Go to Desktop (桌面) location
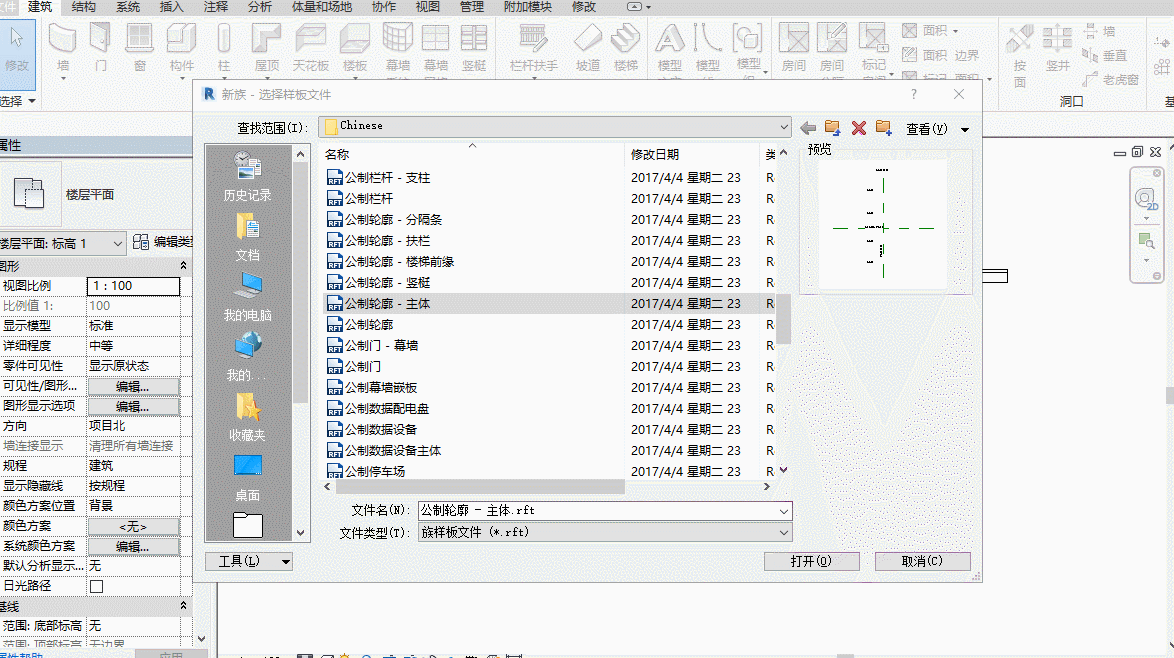Viewport: 1174px width, 658px height. click(x=248, y=478)
